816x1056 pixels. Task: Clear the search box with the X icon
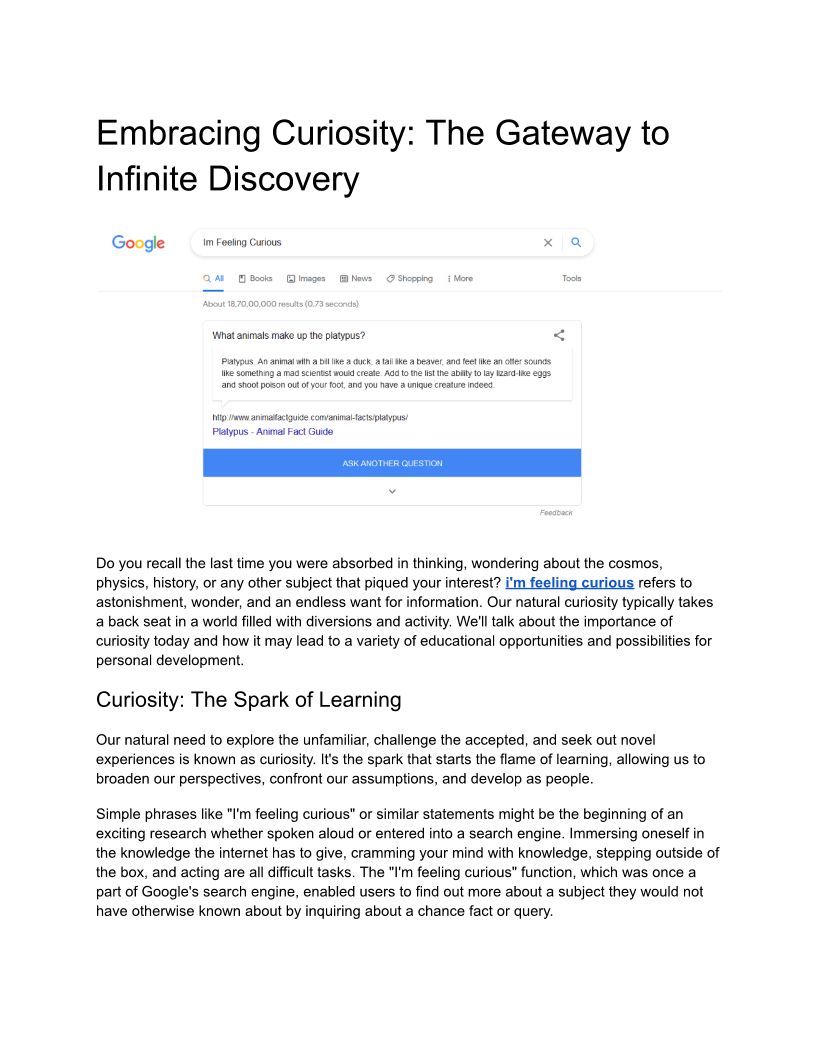click(x=547, y=243)
